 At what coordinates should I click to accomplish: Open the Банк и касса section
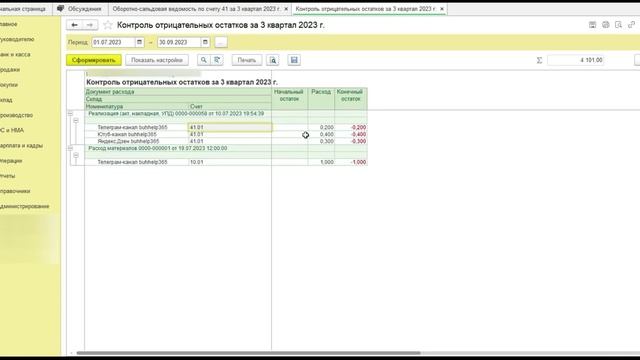pyautogui.click(x=15, y=54)
